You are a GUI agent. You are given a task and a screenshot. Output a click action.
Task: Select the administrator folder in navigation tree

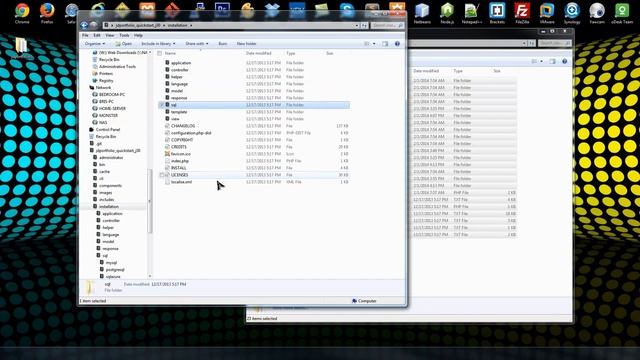[x=111, y=158]
